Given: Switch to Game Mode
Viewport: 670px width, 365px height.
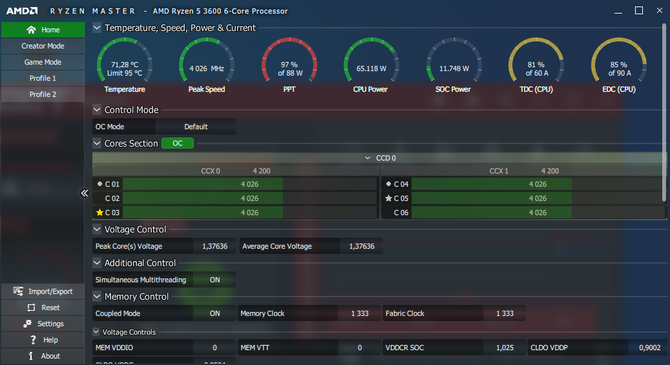Looking at the screenshot, I should point(43,62).
